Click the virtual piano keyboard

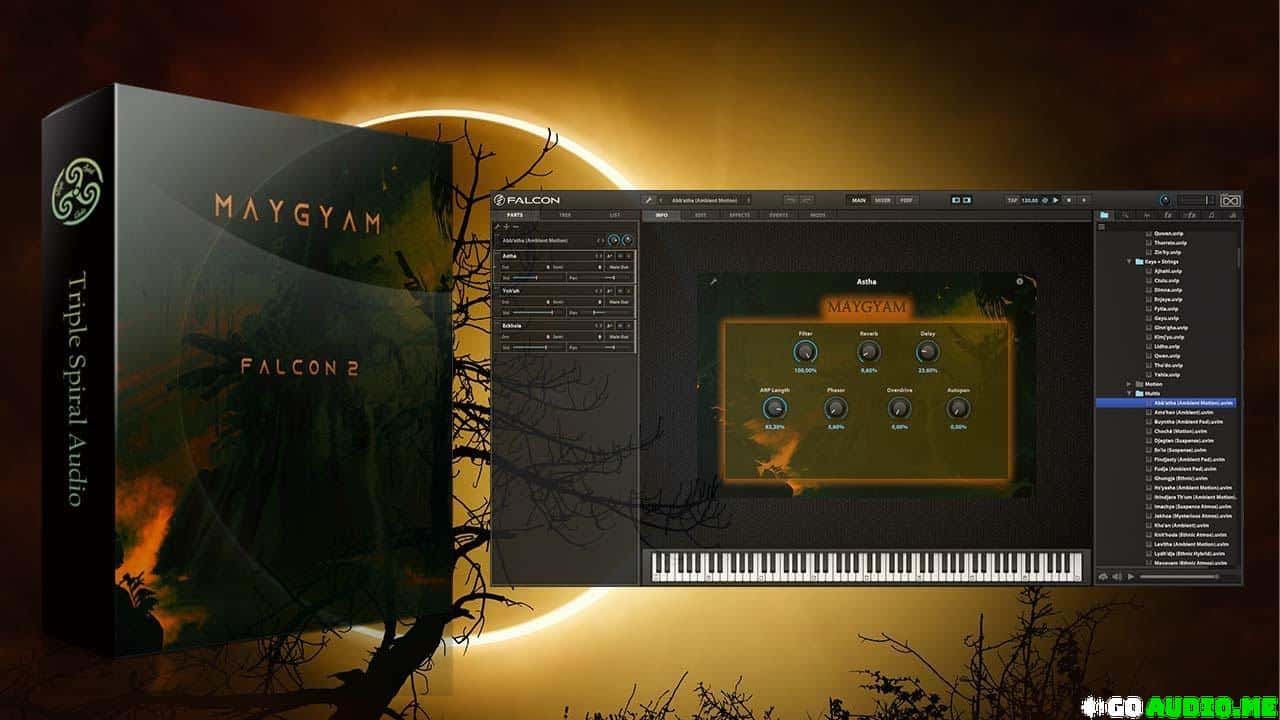[x=867, y=566]
